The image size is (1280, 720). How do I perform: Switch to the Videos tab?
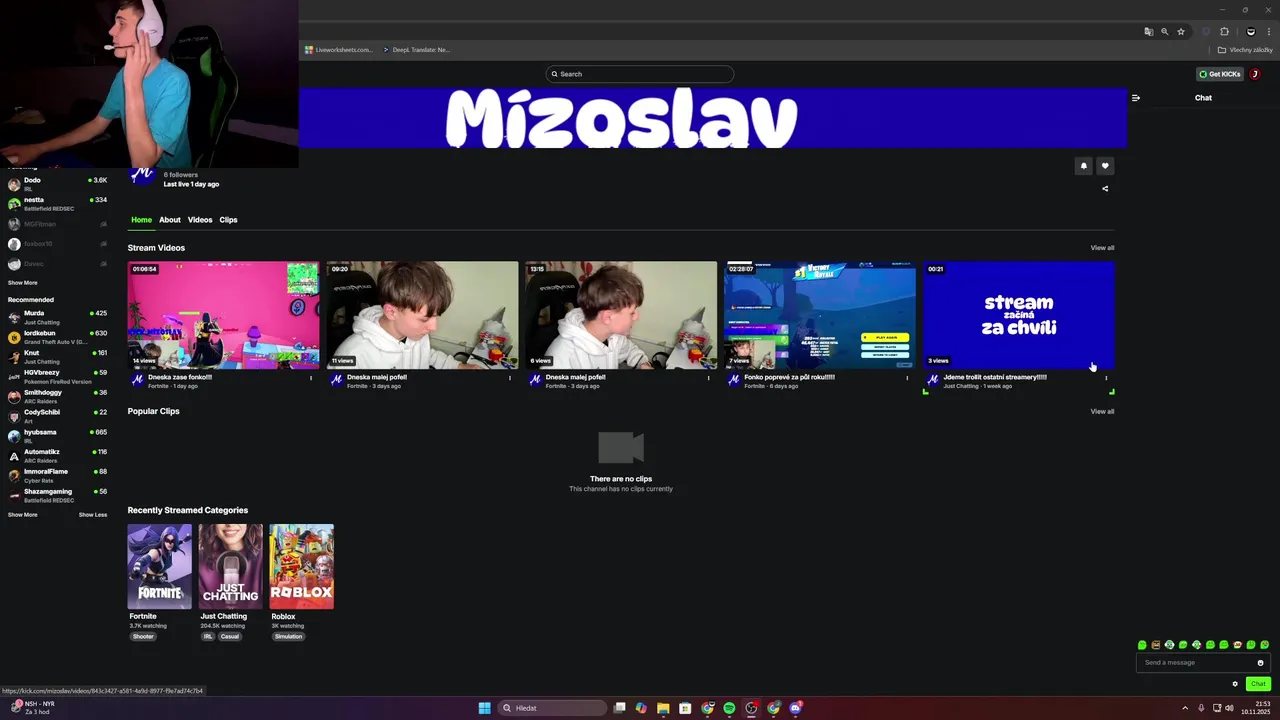point(200,220)
